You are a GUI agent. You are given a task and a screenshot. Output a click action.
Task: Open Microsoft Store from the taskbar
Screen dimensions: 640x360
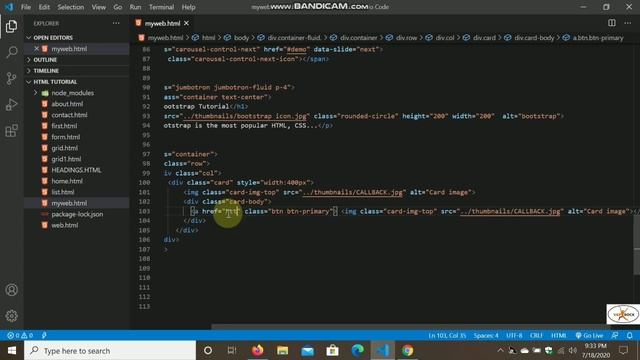coord(332,350)
